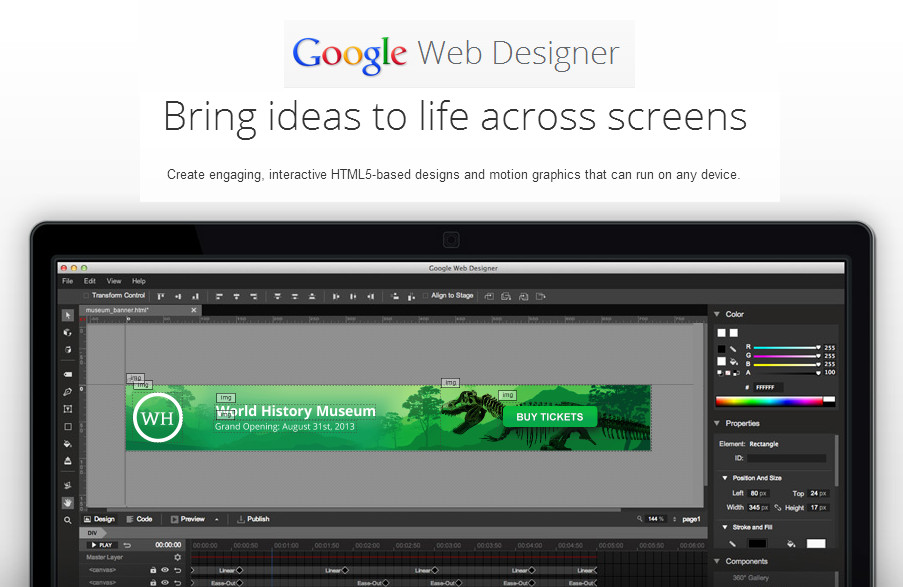Image resolution: width=903 pixels, height=587 pixels.
Task: Click inside the ID input field
Action: click(785, 457)
